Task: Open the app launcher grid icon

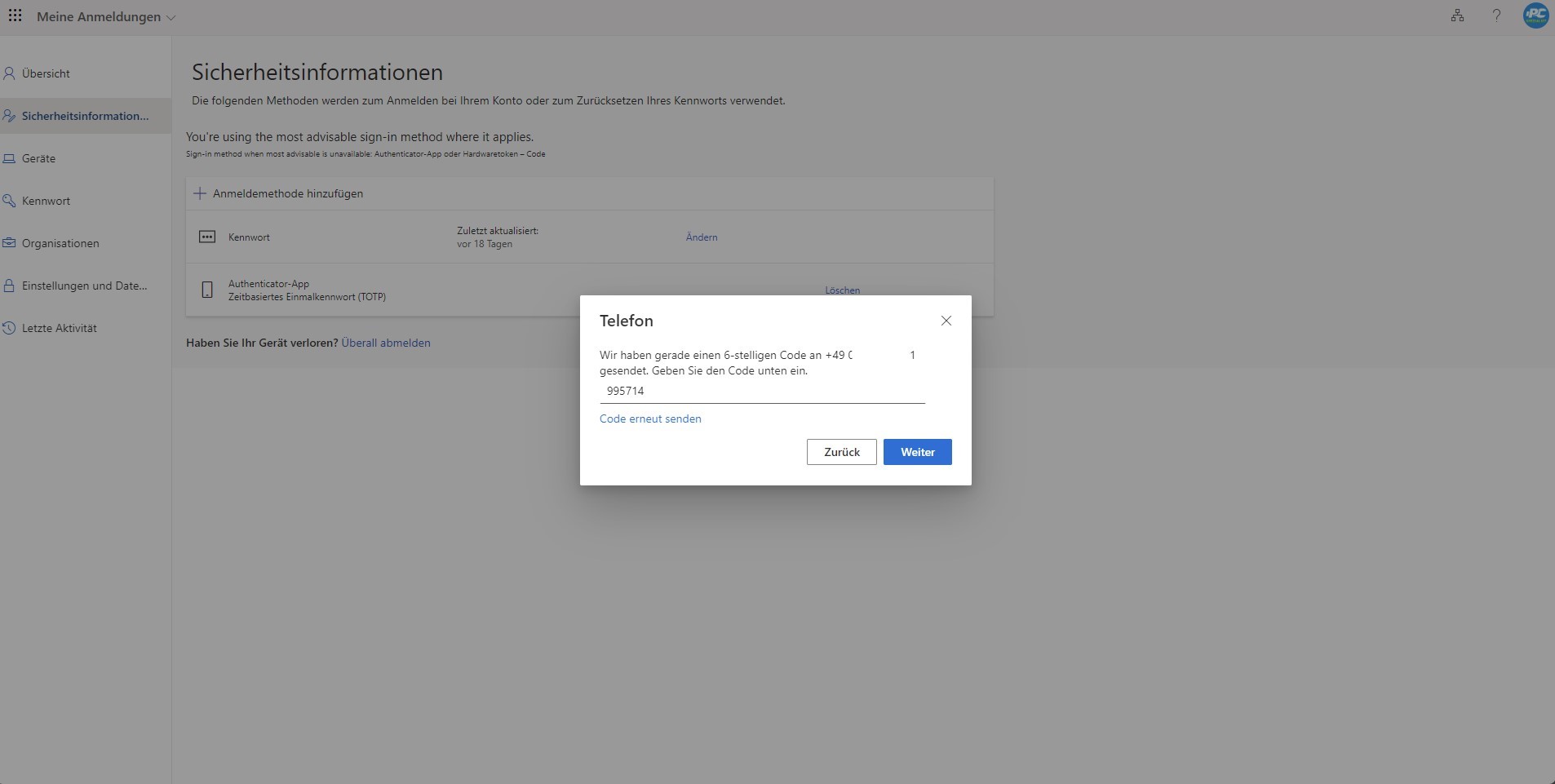Action: tap(15, 16)
